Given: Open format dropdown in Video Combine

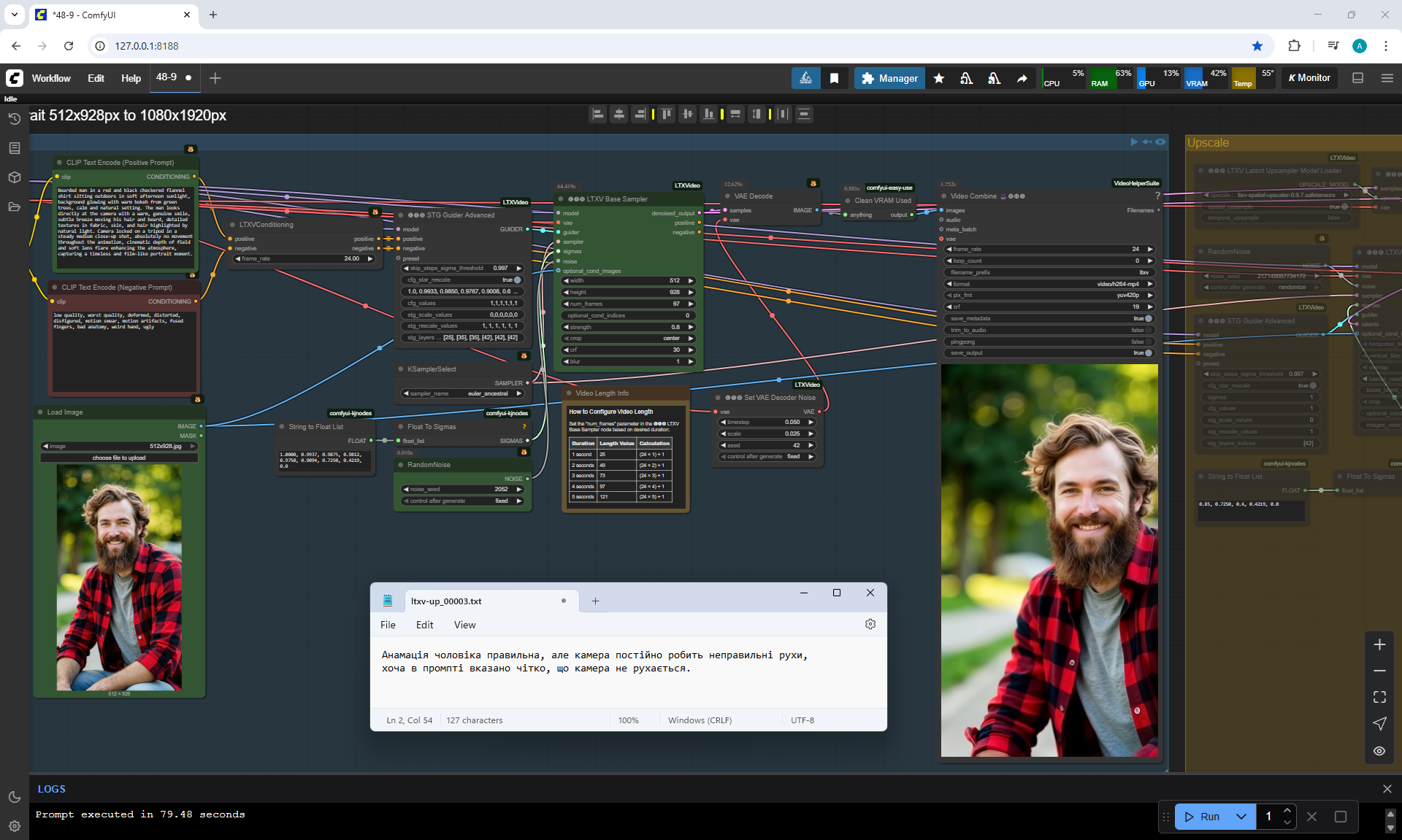Looking at the screenshot, I should 1049,284.
